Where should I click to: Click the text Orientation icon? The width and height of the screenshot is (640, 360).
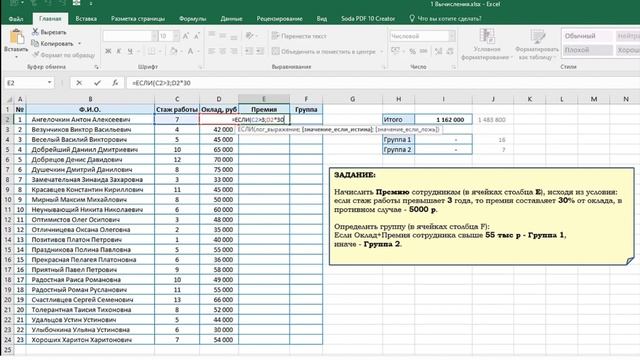point(249,36)
